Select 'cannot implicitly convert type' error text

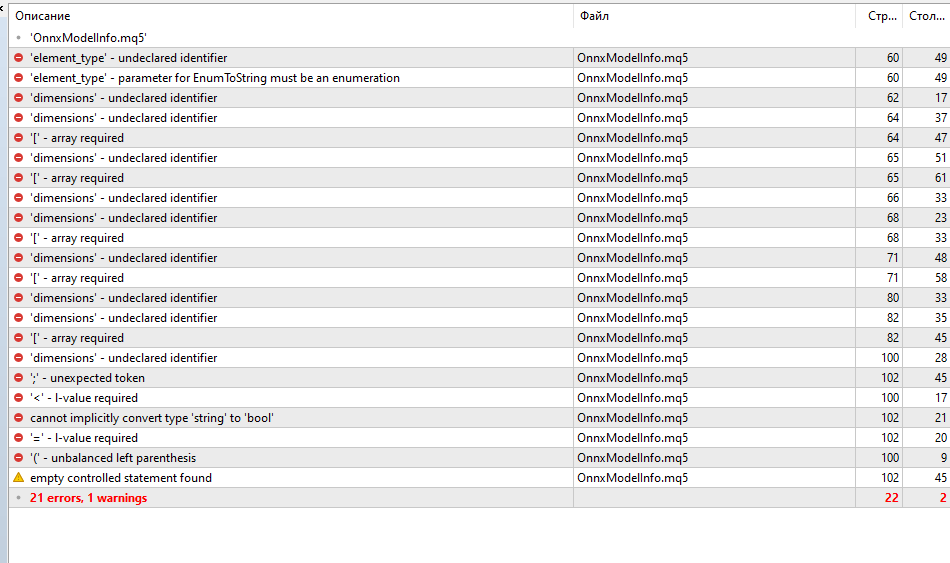pos(151,418)
